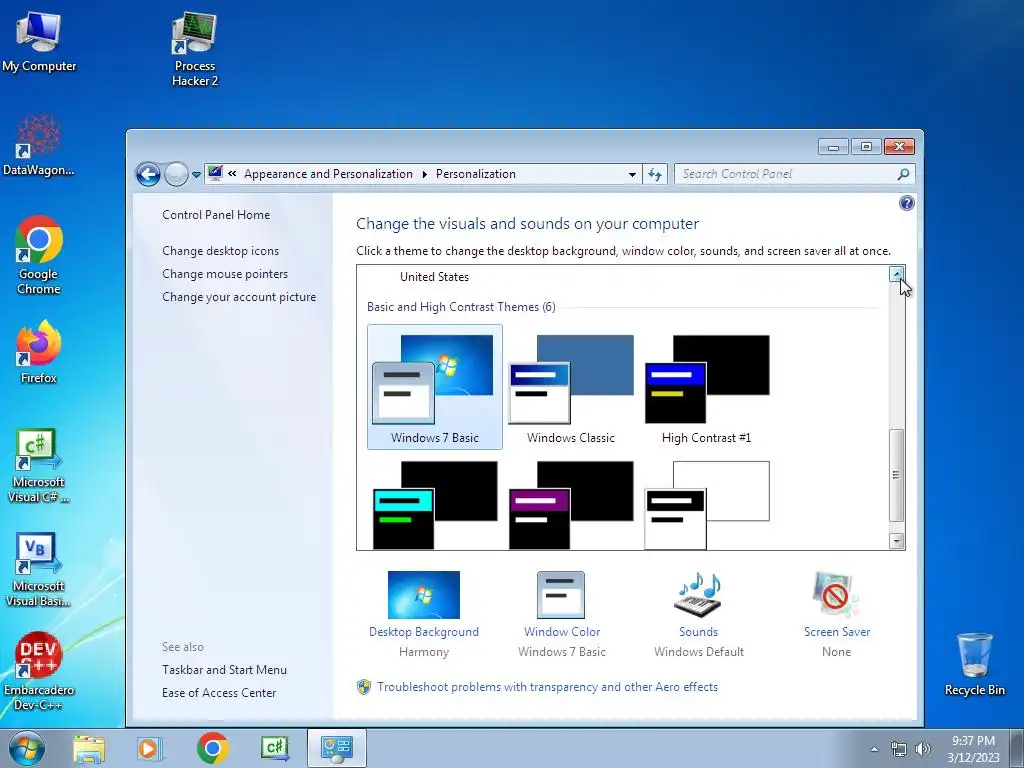Open My Computer desktop icon
This screenshot has width=1024, height=768.
click(39, 42)
